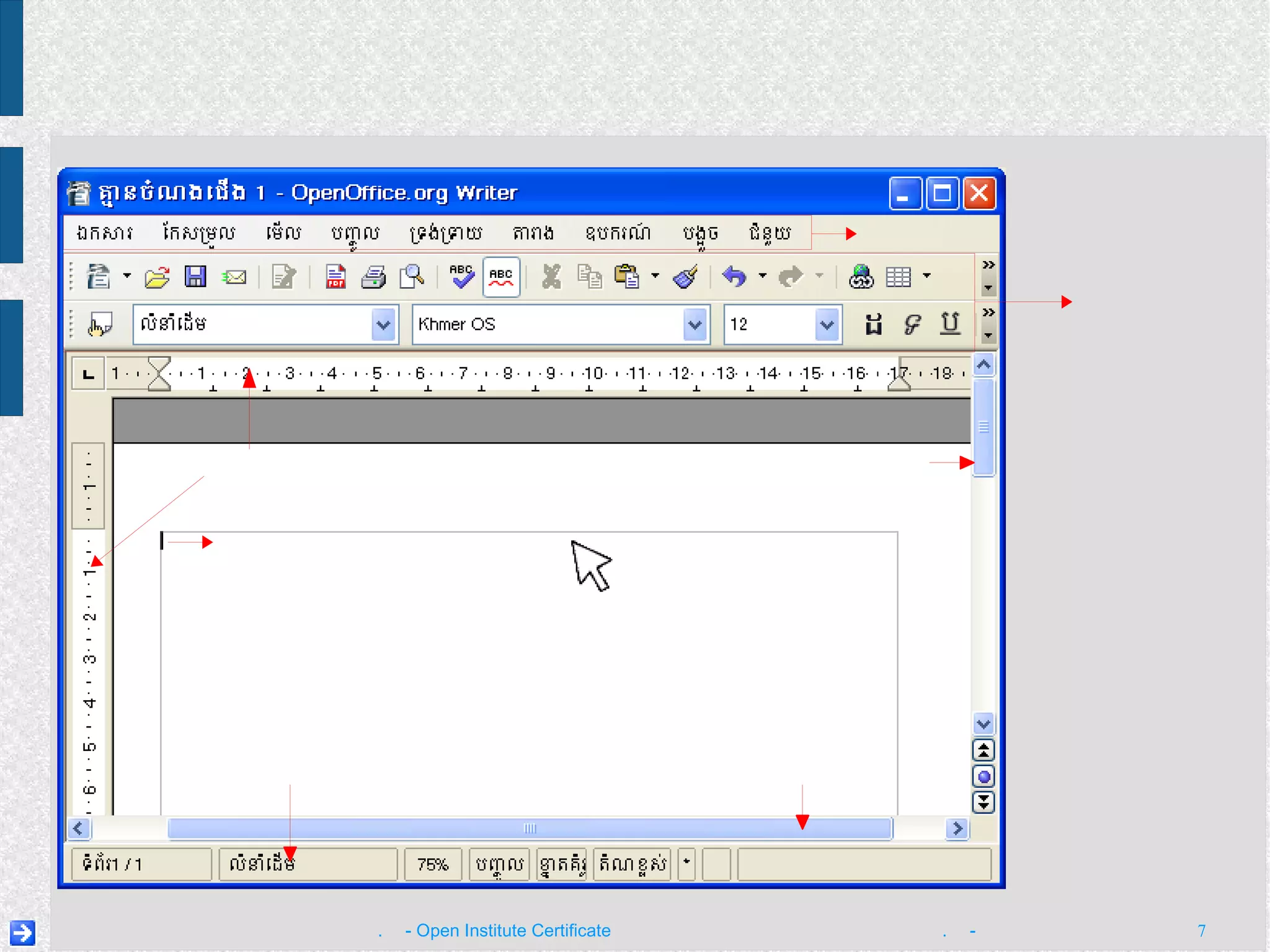
Task: Click the Spellcheck ABC checkmark icon
Action: click(461, 277)
